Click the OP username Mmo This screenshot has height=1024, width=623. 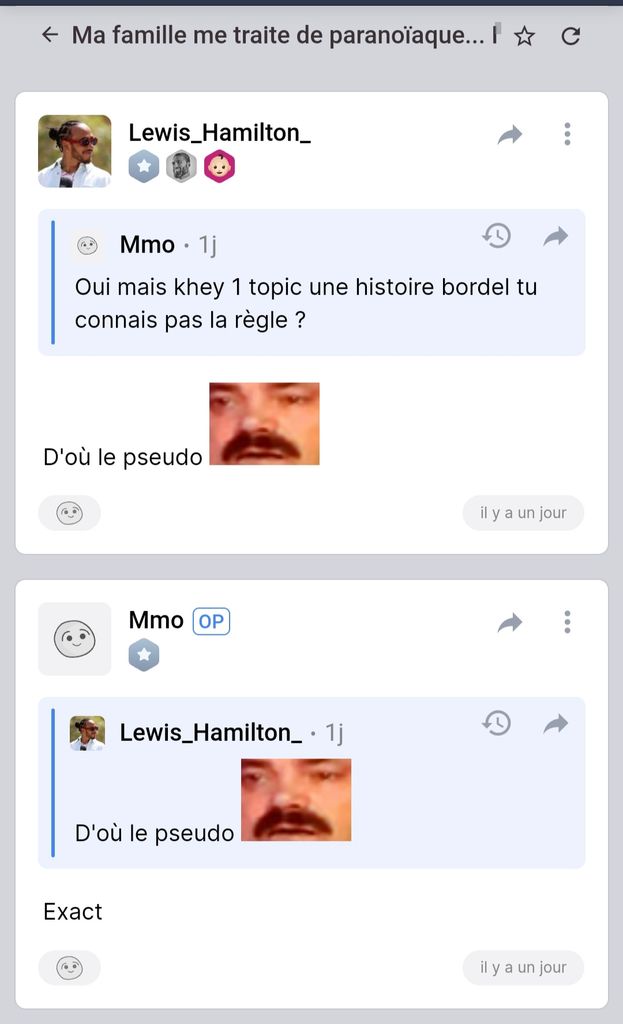[x=156, y=620]
